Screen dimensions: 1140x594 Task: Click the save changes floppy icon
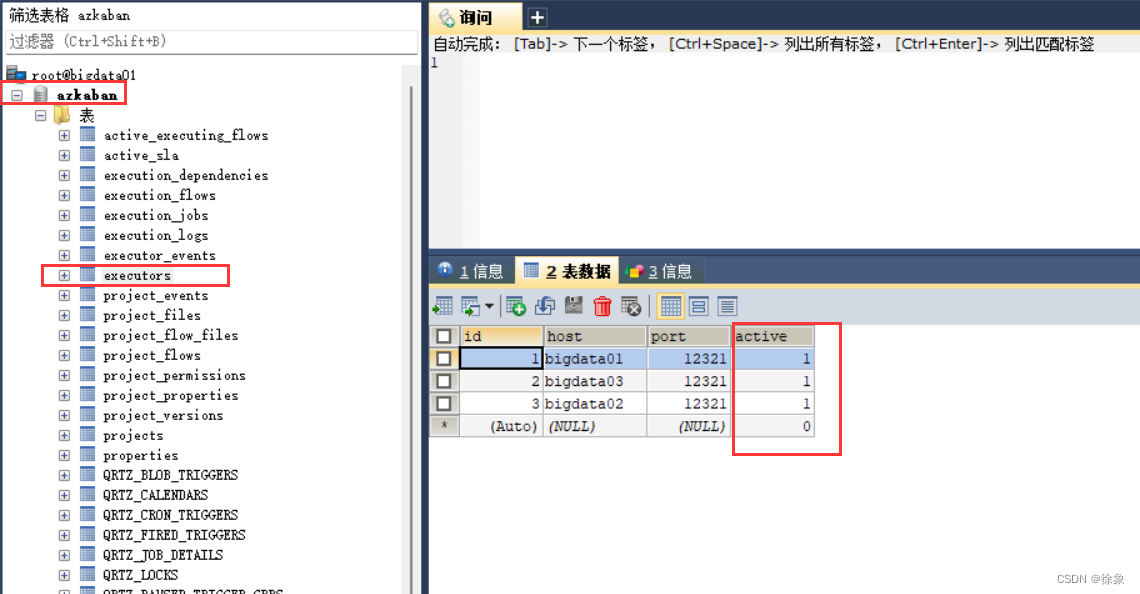(574, 306)
